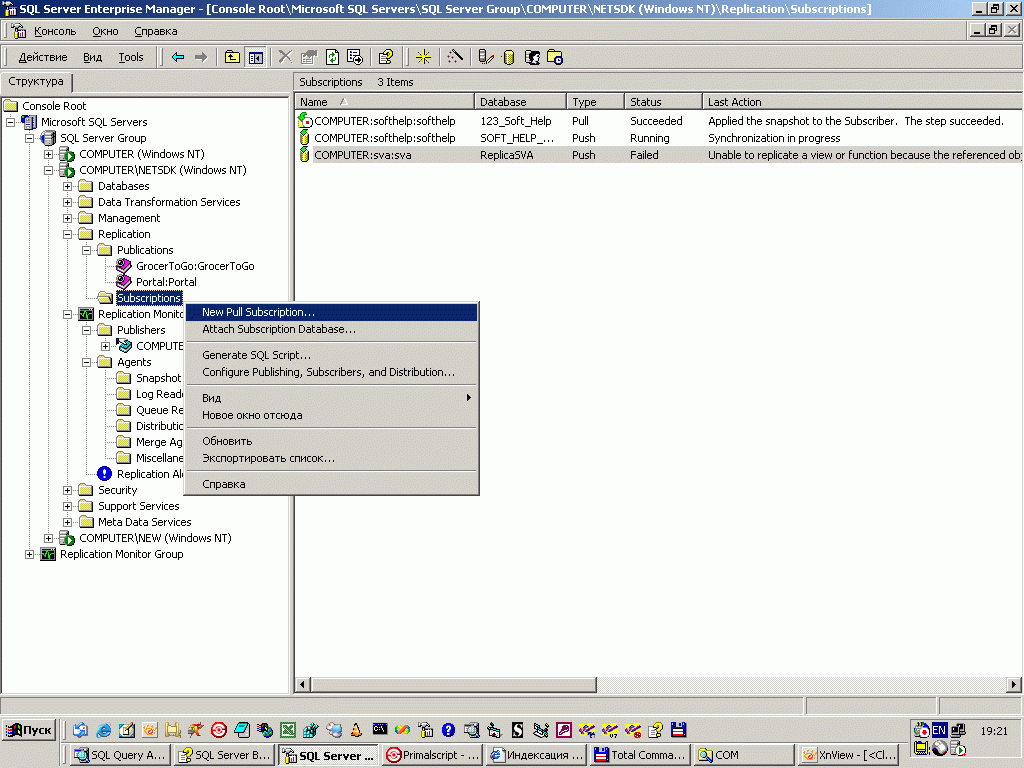
Task: Collapse the SQL Server Group node
Action: click(x=29, y=138)
